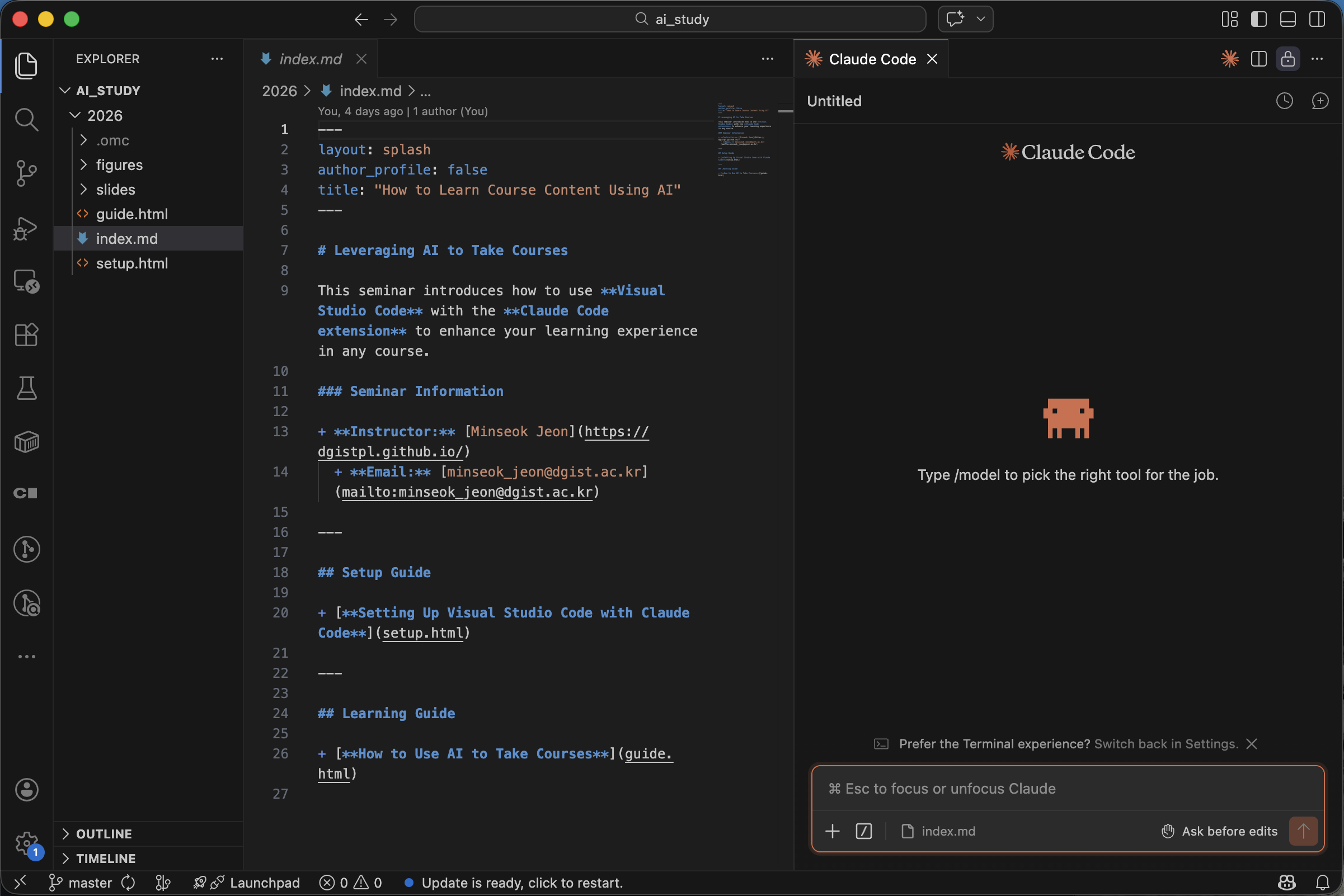Viewport: 1344px width, 896px height.
Task: Open the Remote Explorer view
Action: (x=26, y=281)
